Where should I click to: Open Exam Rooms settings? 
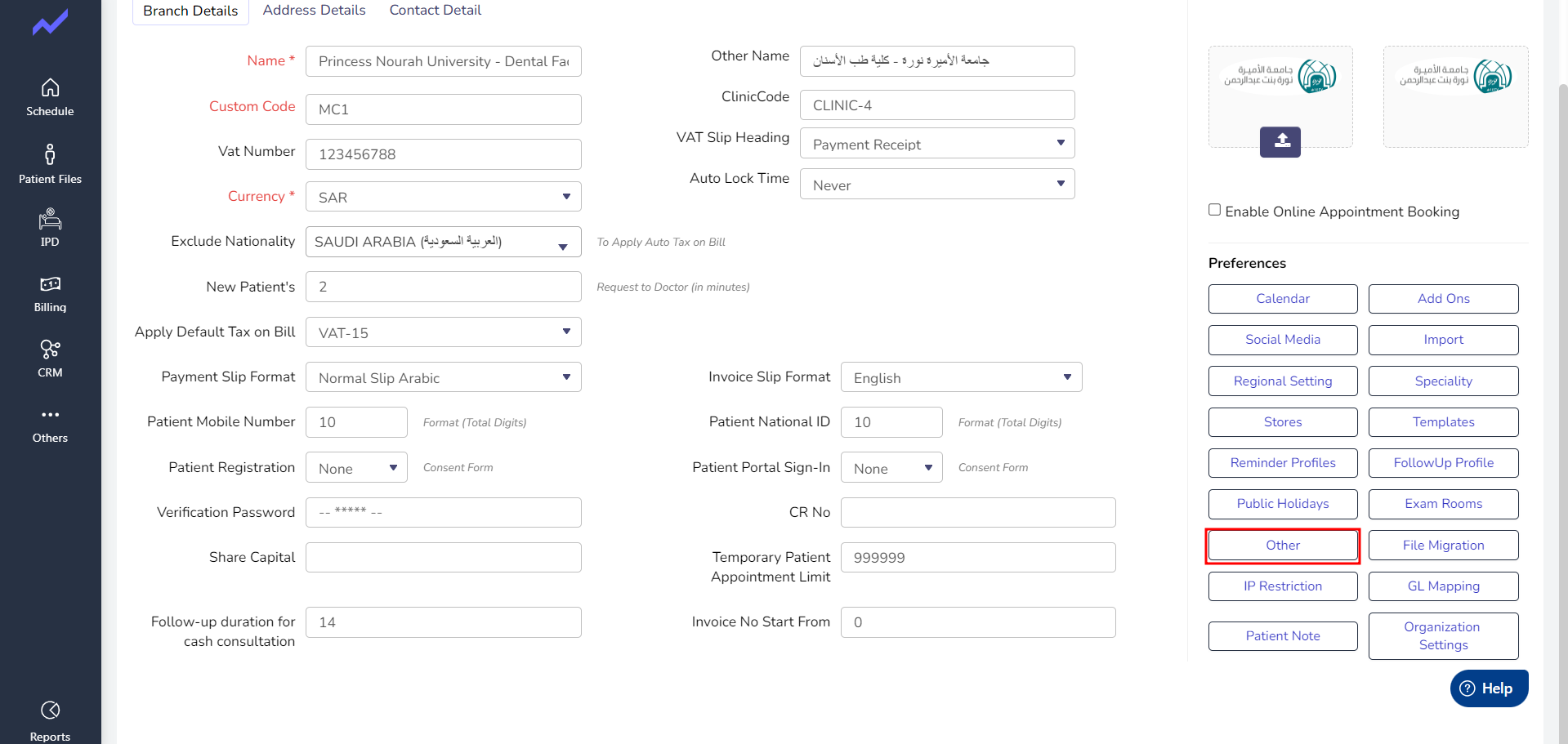(x=1443, y=504)
